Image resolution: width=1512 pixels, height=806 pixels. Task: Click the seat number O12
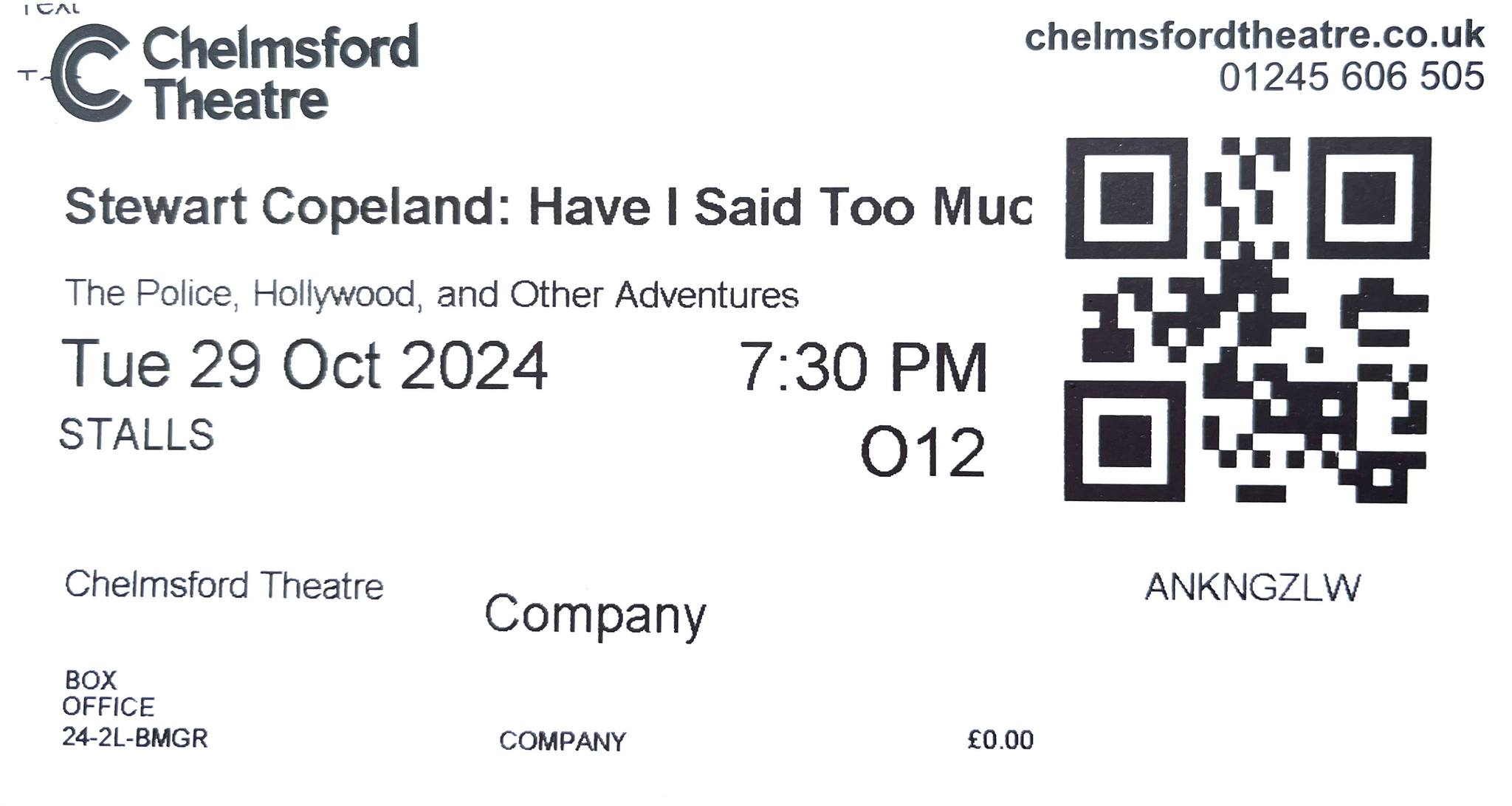[923, 452]
